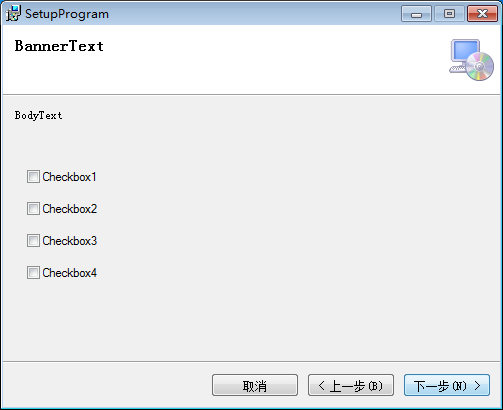Go back with the 上一步(B) button

351,385
